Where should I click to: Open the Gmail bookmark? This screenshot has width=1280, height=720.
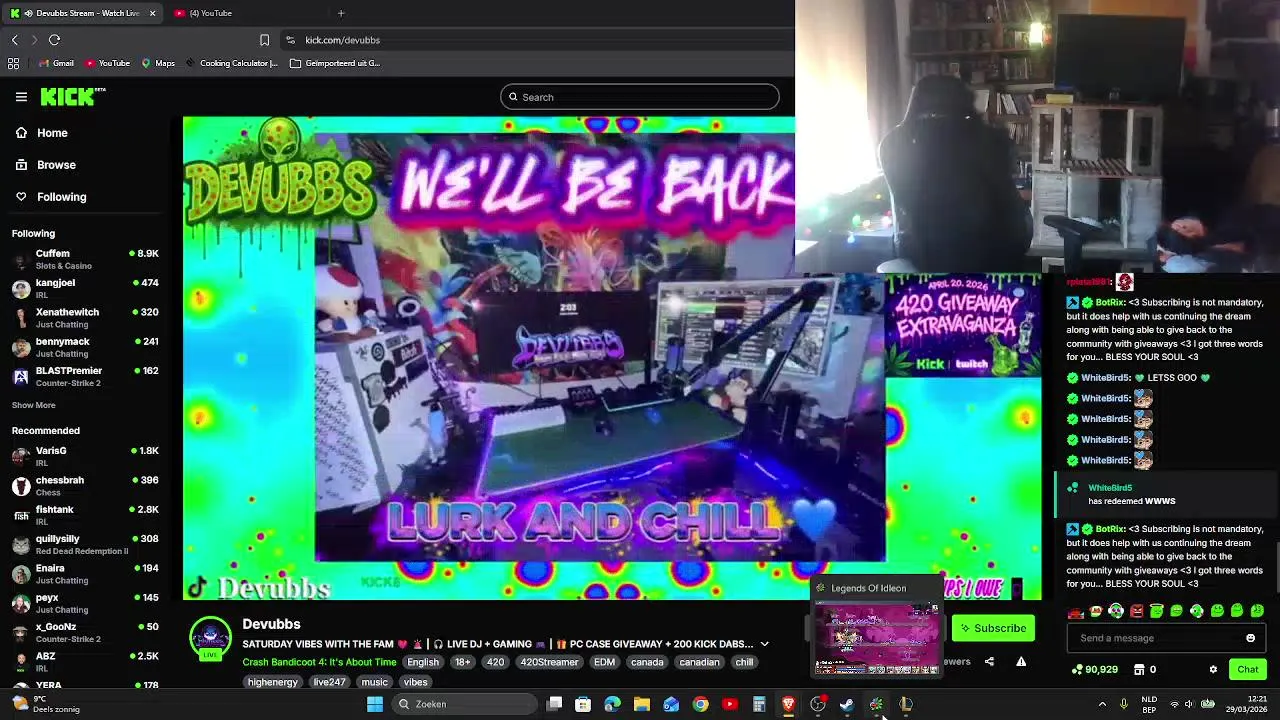point(56,63)
